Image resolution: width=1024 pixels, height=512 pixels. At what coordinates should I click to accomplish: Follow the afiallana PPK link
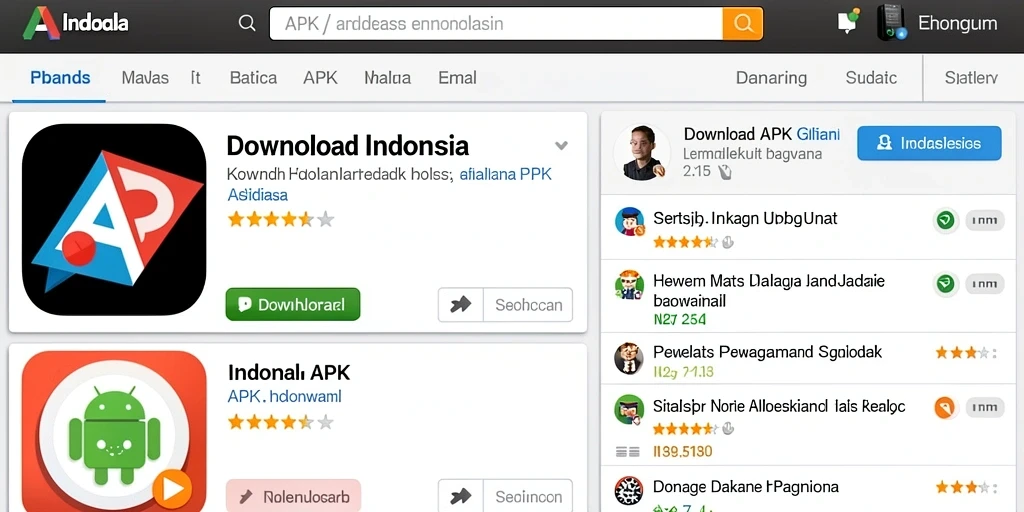(x=505, y=174)
